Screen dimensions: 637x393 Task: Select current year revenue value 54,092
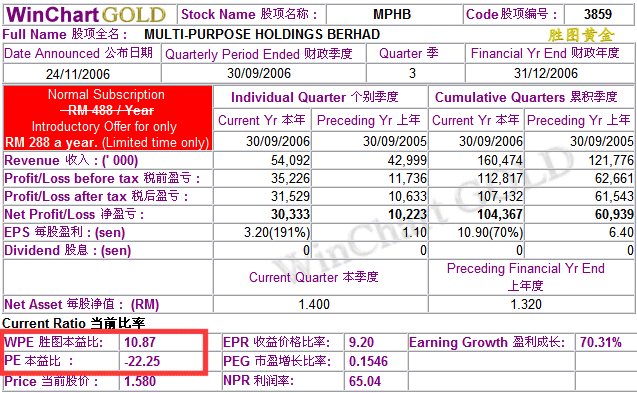(x=290, y=160)
